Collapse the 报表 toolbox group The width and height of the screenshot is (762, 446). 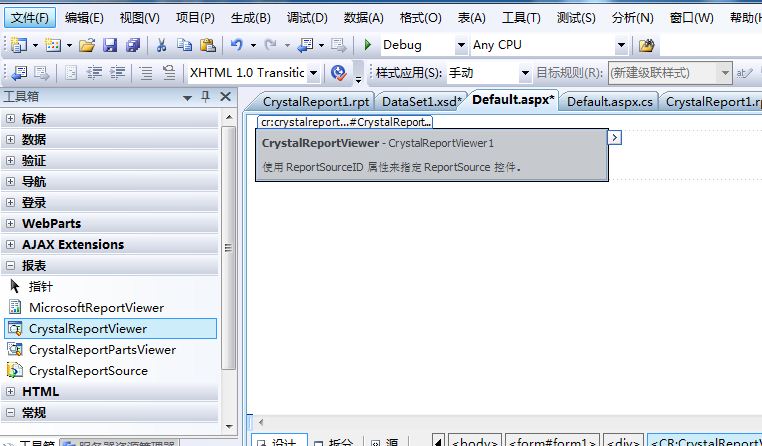[x=10, y=265]
